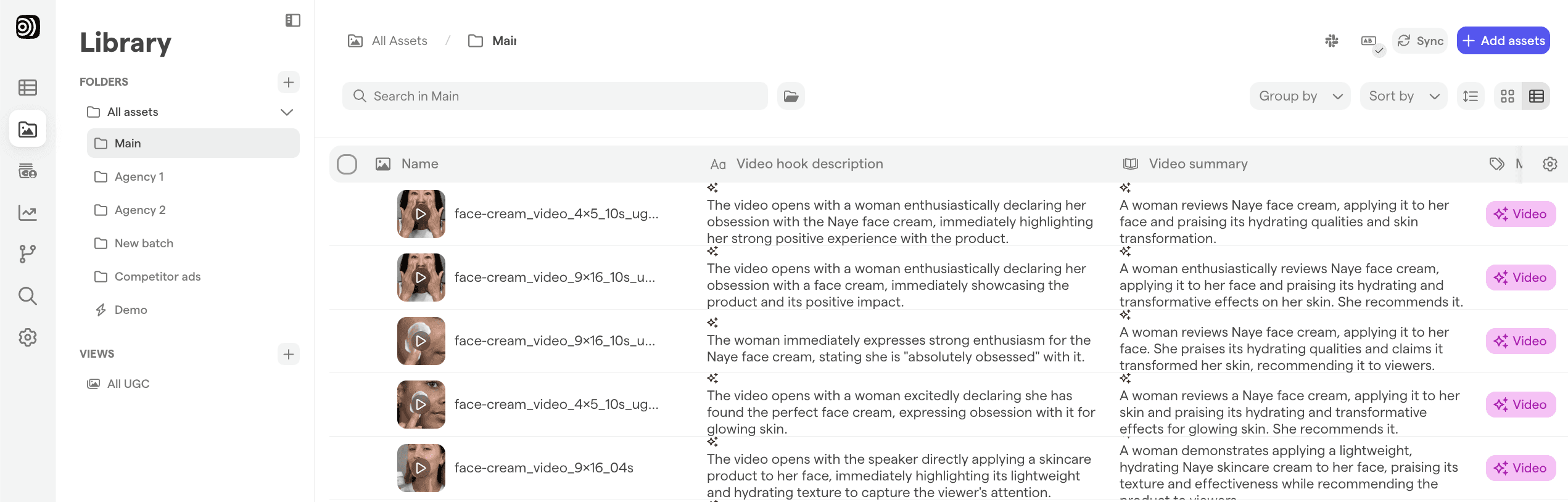Go to All Assets breadcrumb

click(x=388, y=41)
